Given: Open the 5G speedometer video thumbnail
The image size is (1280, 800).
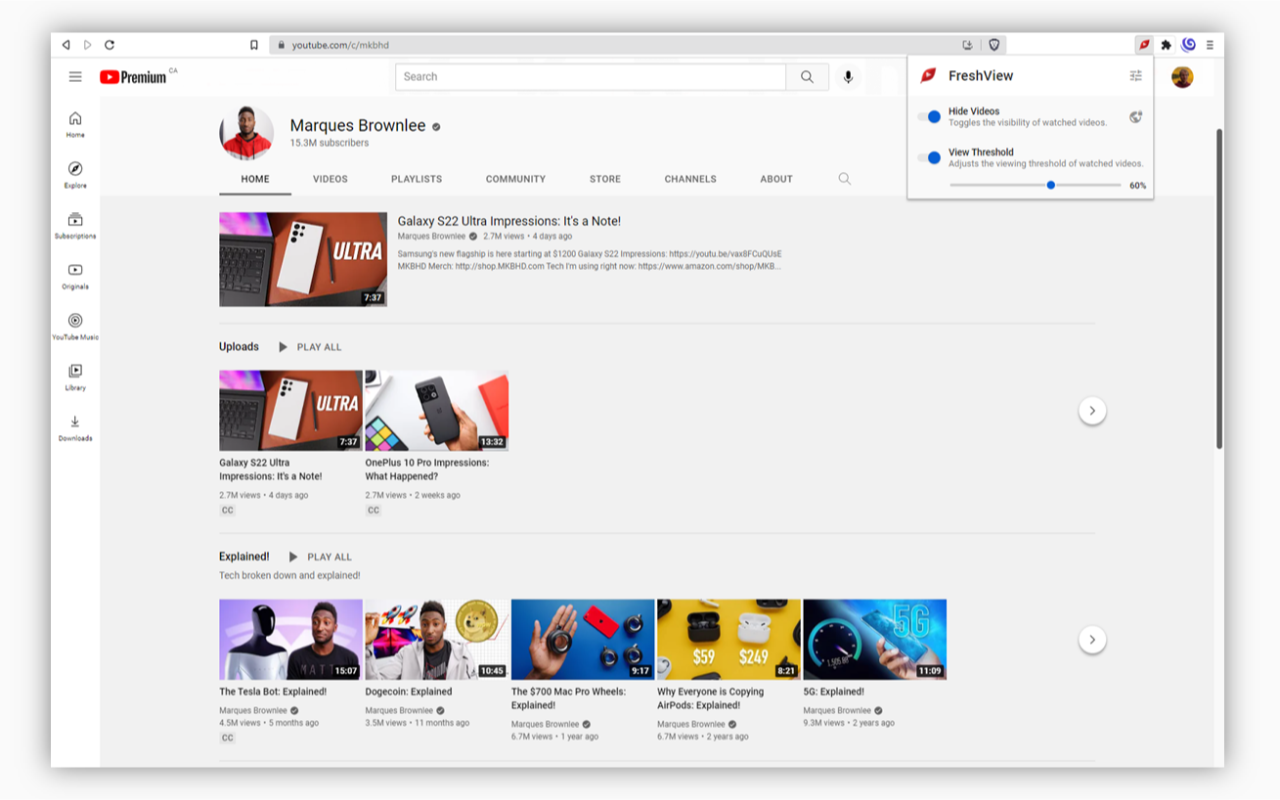Looking at the screenshot, I should tap(875, 640).
